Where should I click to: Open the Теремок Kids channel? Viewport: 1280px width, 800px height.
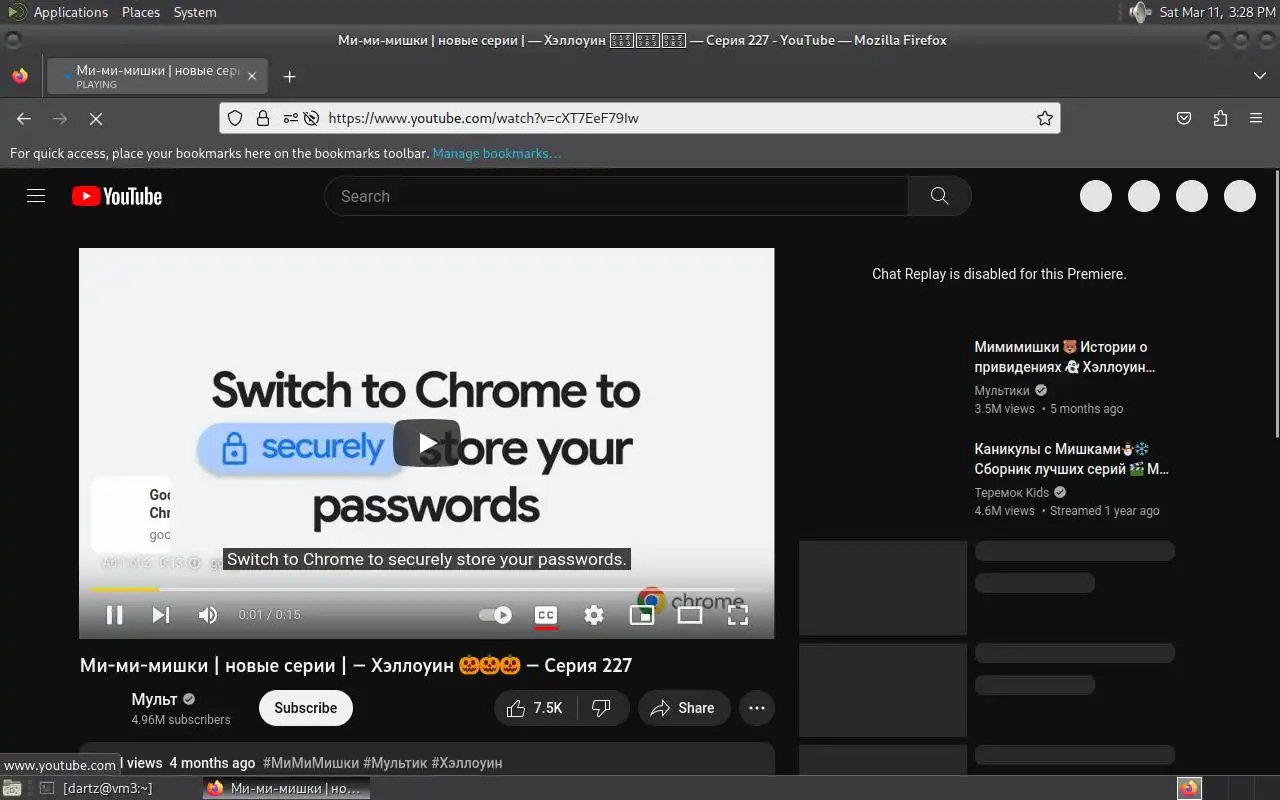(x=1012, y=492)
